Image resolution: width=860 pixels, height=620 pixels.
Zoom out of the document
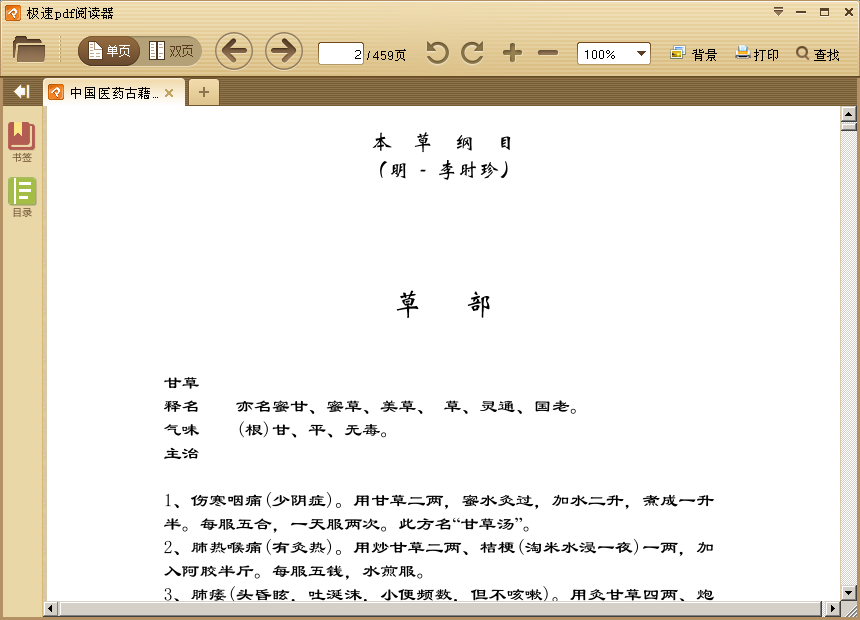click(549, 53)
